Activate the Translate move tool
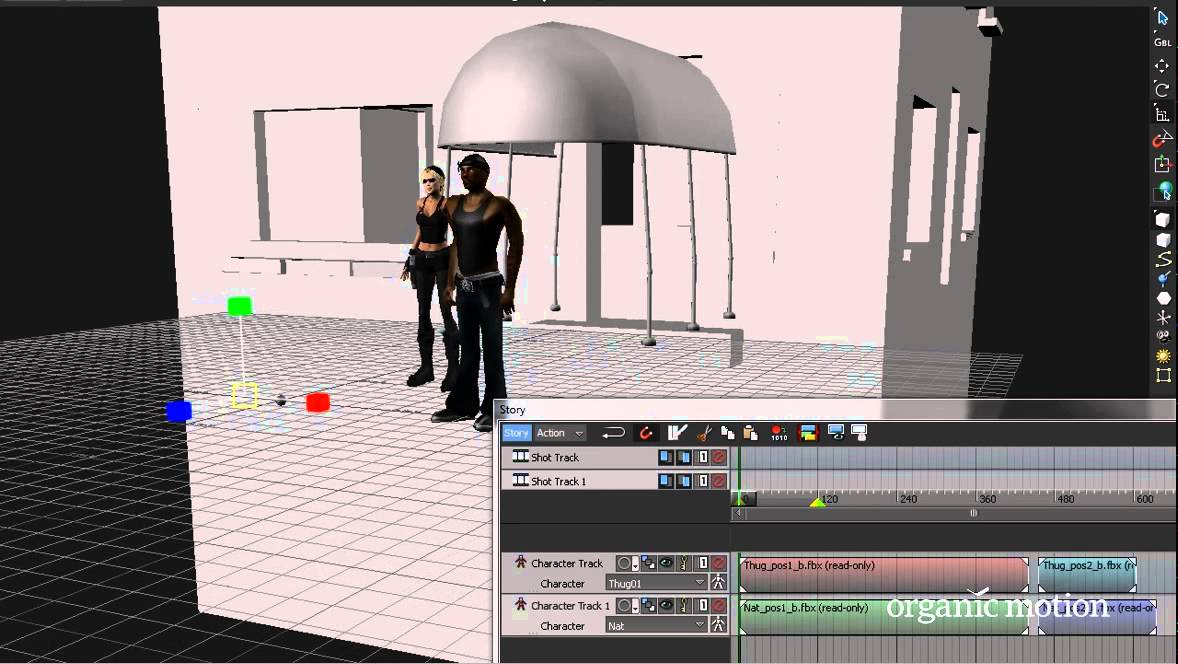 pos(1162,65)
